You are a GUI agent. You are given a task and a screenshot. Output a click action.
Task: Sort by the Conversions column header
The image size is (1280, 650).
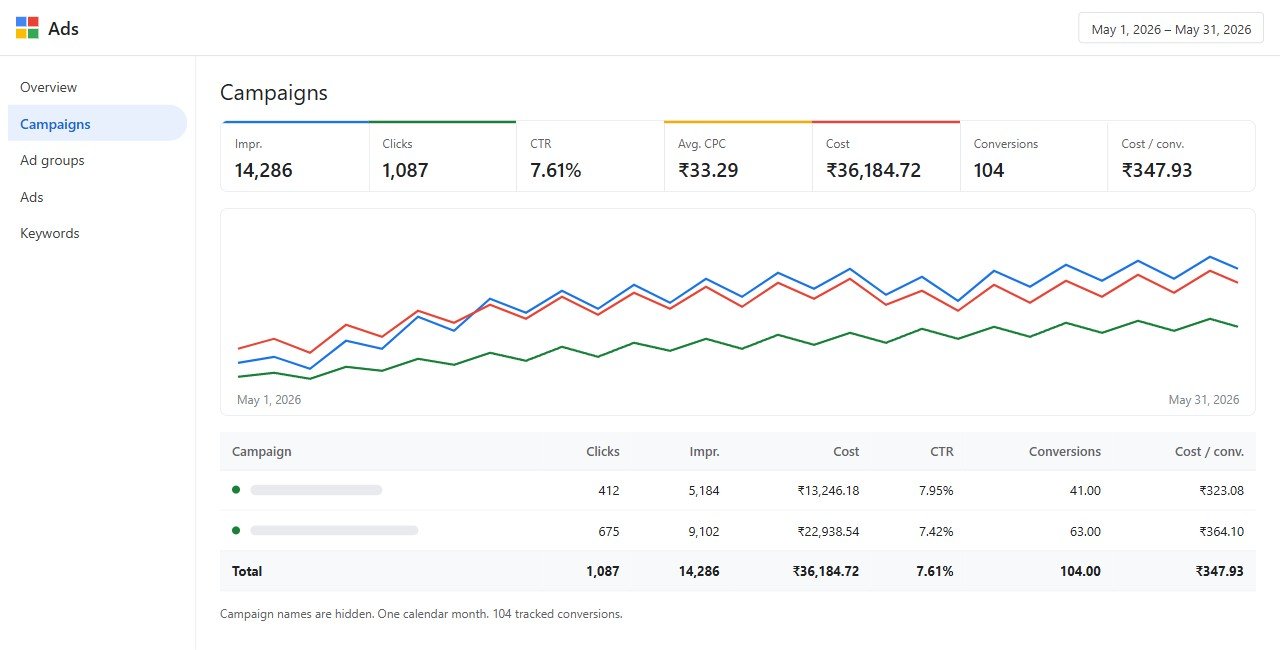tap(1065, 451)
